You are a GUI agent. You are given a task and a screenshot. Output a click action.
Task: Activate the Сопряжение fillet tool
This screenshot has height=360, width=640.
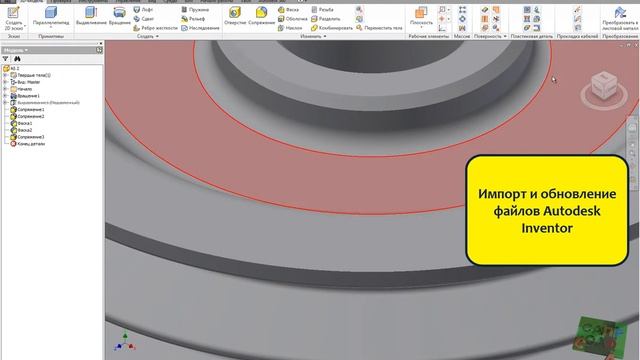coord(261,17)
